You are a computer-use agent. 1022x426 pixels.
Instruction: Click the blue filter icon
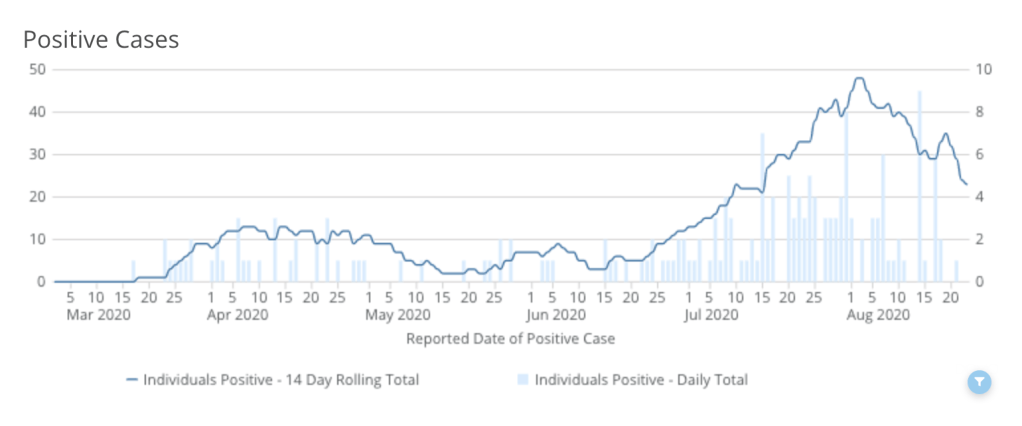tap(980, 380)
